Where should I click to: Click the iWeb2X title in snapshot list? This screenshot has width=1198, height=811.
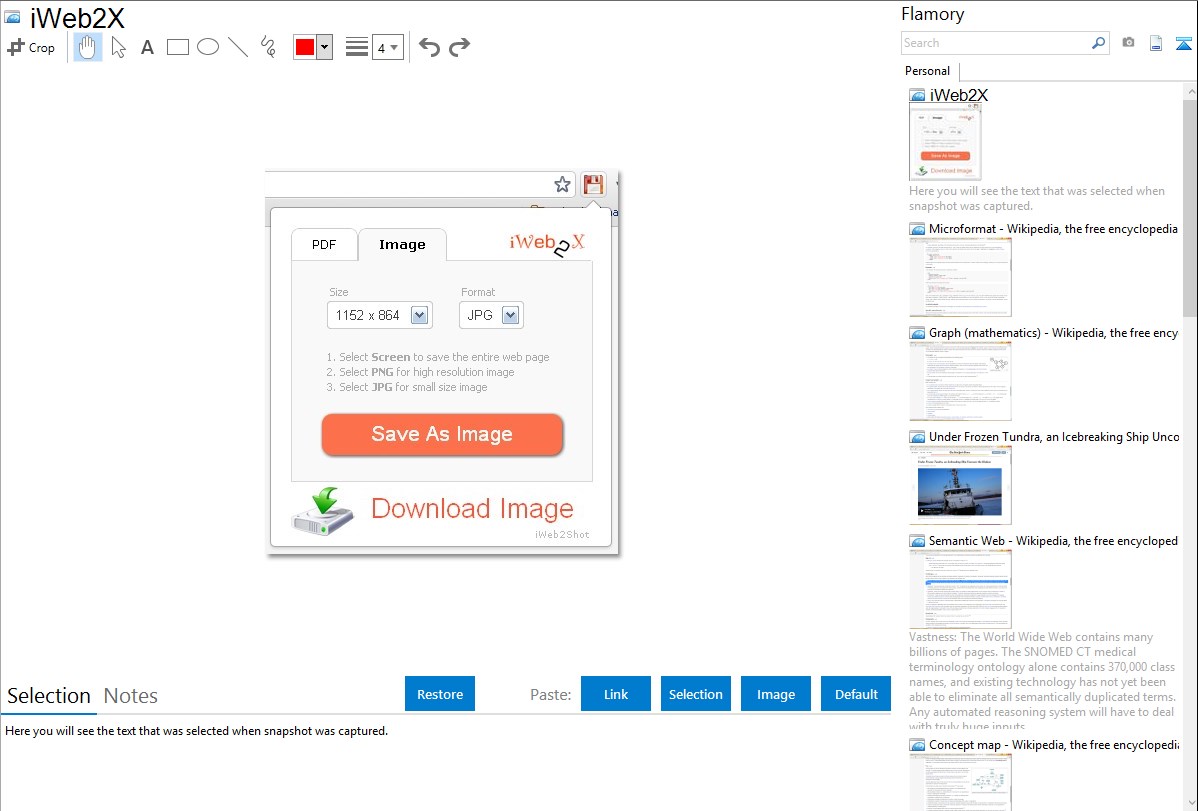tap(958, 96)
